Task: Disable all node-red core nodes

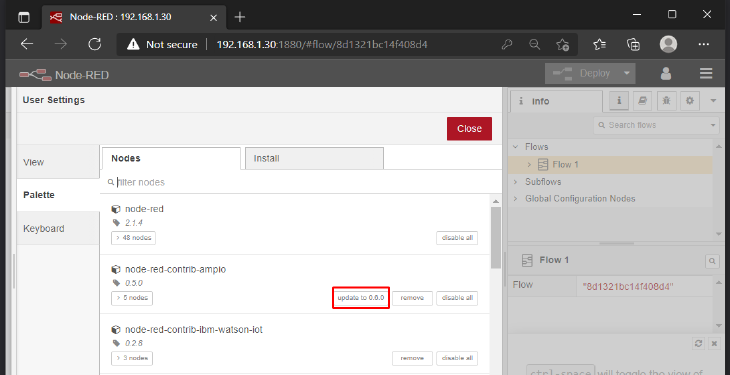Action: point(457,238)
